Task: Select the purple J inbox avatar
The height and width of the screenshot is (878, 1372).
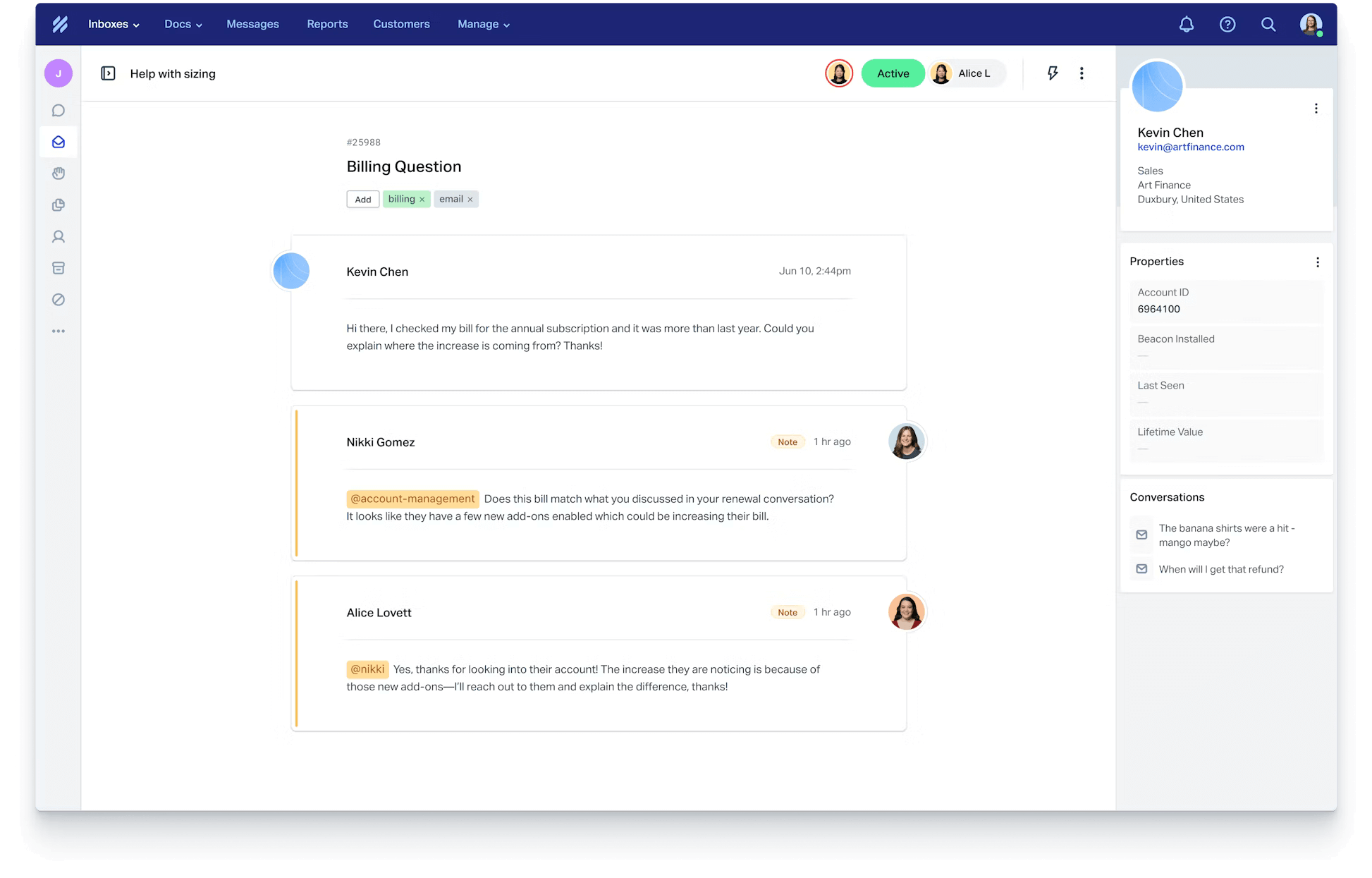Action: coord(59,73)
